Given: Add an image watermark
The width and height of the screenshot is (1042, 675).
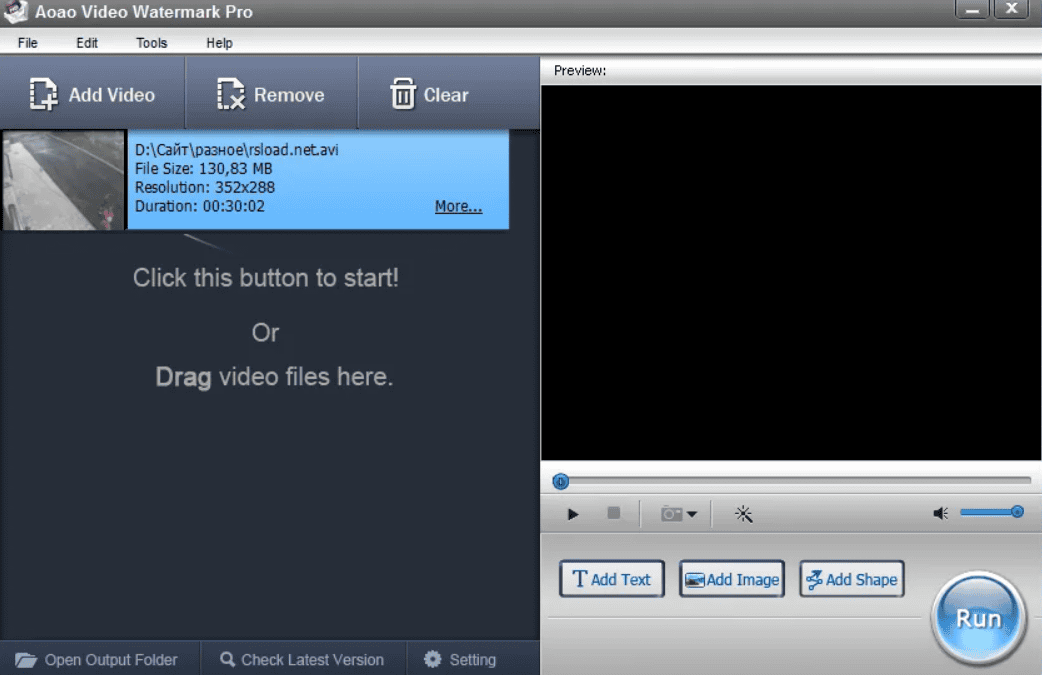Looking at the screenshot, I should (x=732, y=579).
